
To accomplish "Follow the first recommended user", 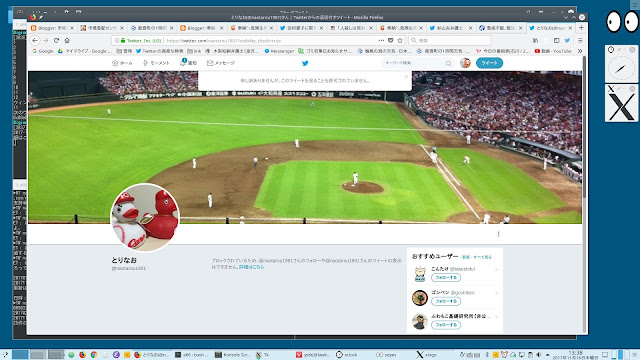I will 446,278.
